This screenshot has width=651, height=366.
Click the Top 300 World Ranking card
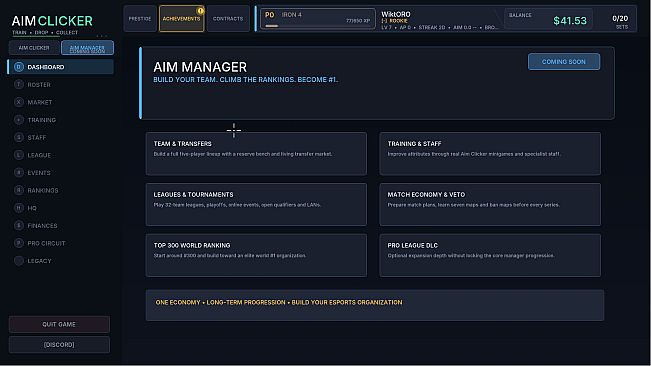256,255
